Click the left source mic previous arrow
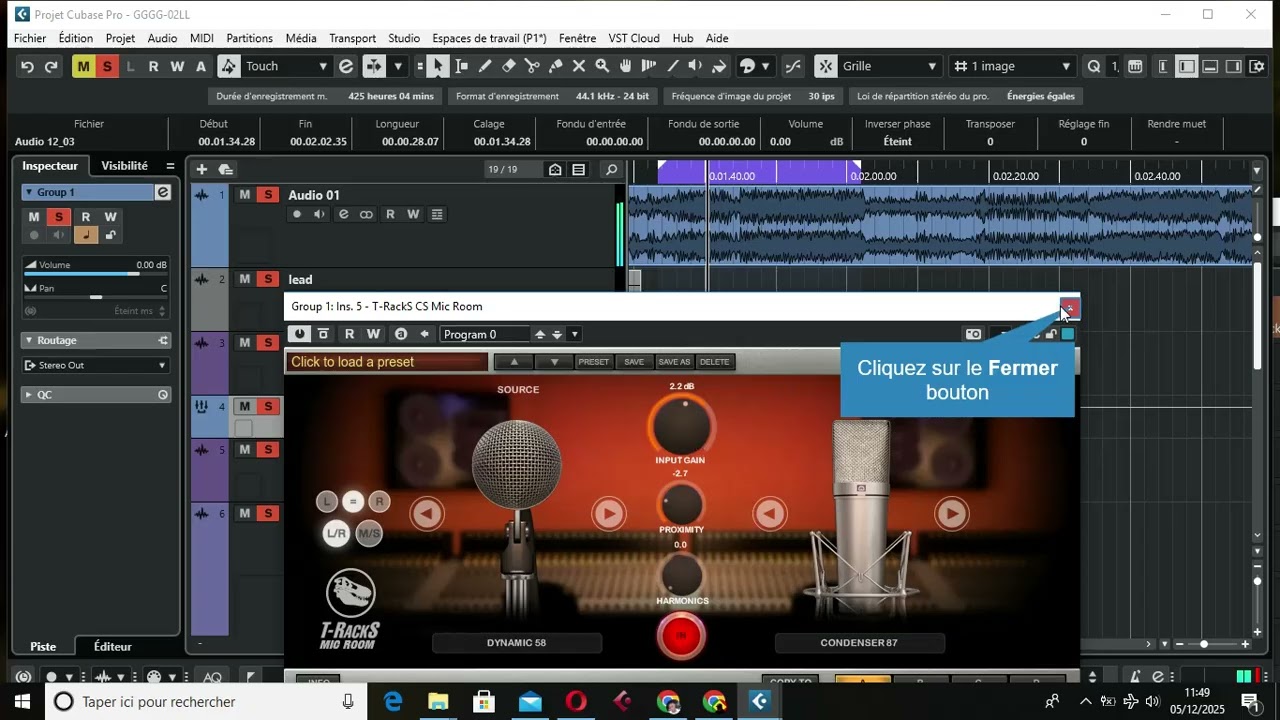Image resolution: width=1280 pixels, height=720 pixels. click(427, 514)
